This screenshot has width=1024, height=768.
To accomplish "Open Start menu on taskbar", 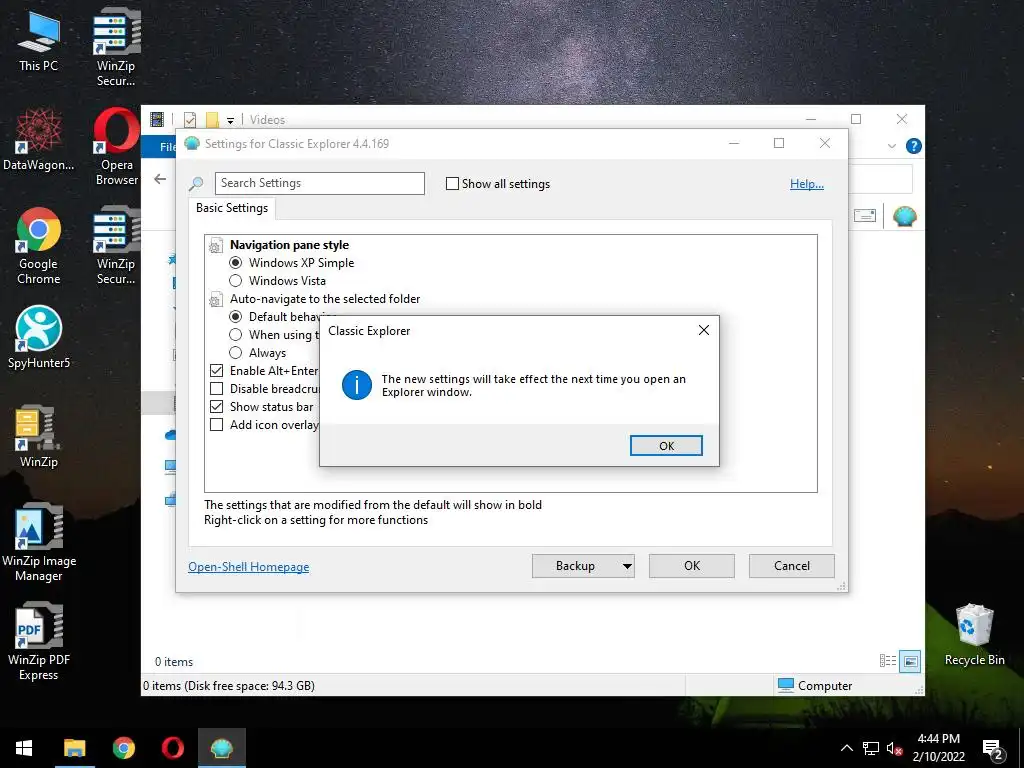I will (x=24, y=748).
